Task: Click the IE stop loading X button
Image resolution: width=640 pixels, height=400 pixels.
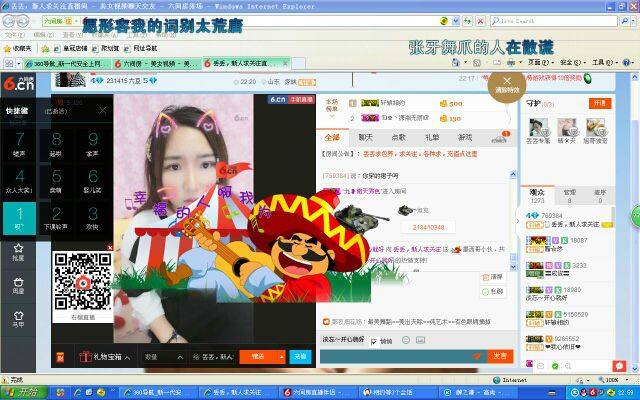Action: (x=480, y=21)
